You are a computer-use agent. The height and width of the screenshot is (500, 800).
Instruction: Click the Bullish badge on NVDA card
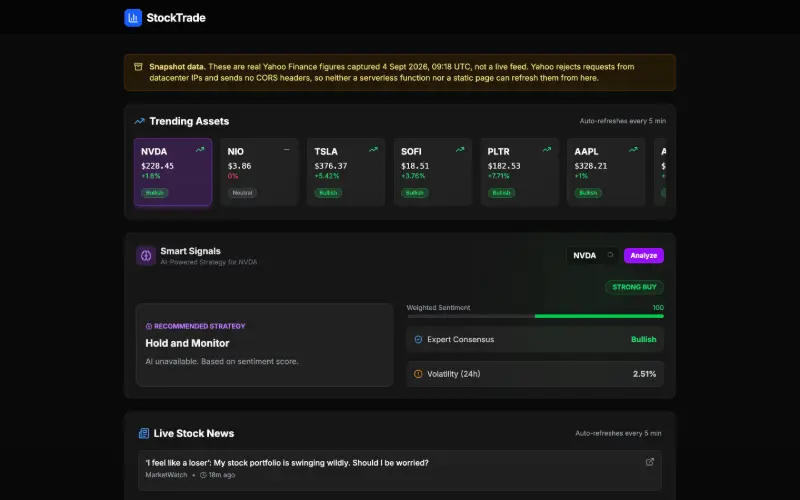(155, 193)
